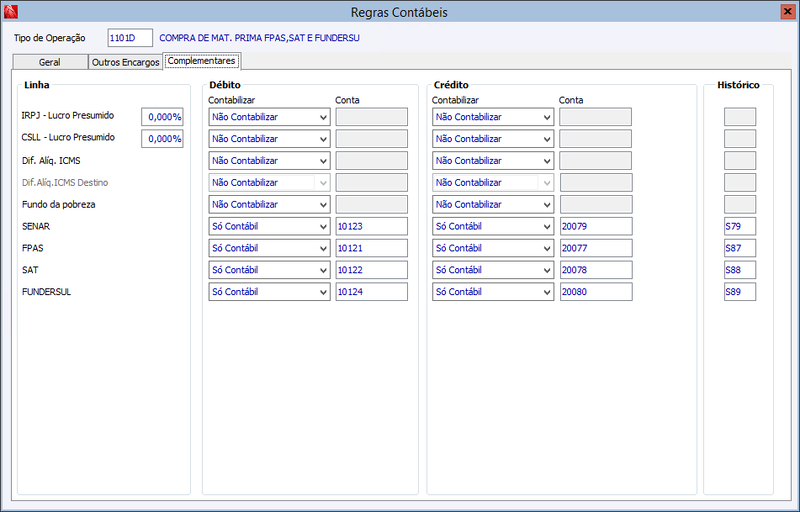Edit the CSLL - Lucro Presumido percentage field

pos(162,139)
